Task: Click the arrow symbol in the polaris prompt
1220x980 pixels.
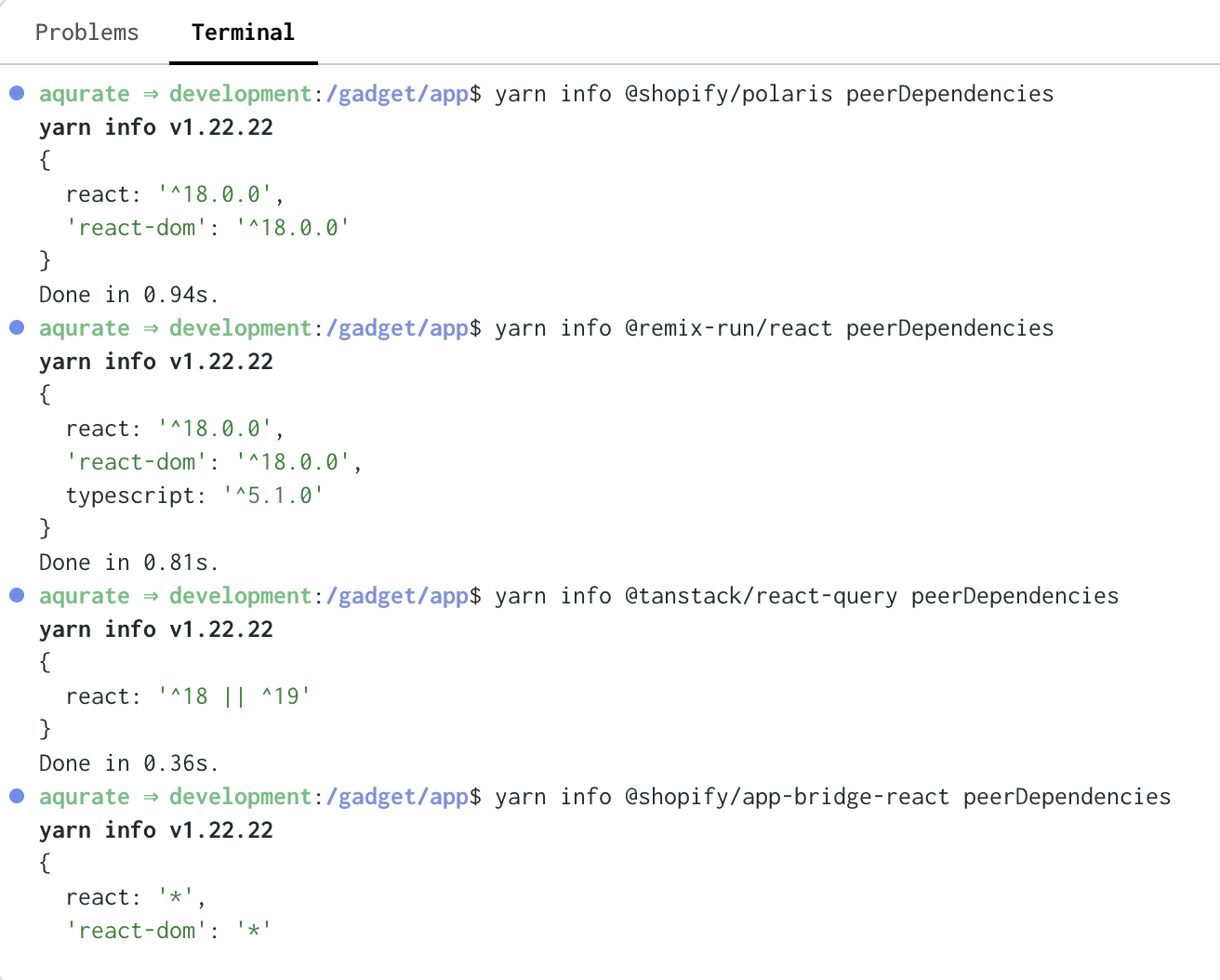Action: pyautogui.click(x=150, y=94)
